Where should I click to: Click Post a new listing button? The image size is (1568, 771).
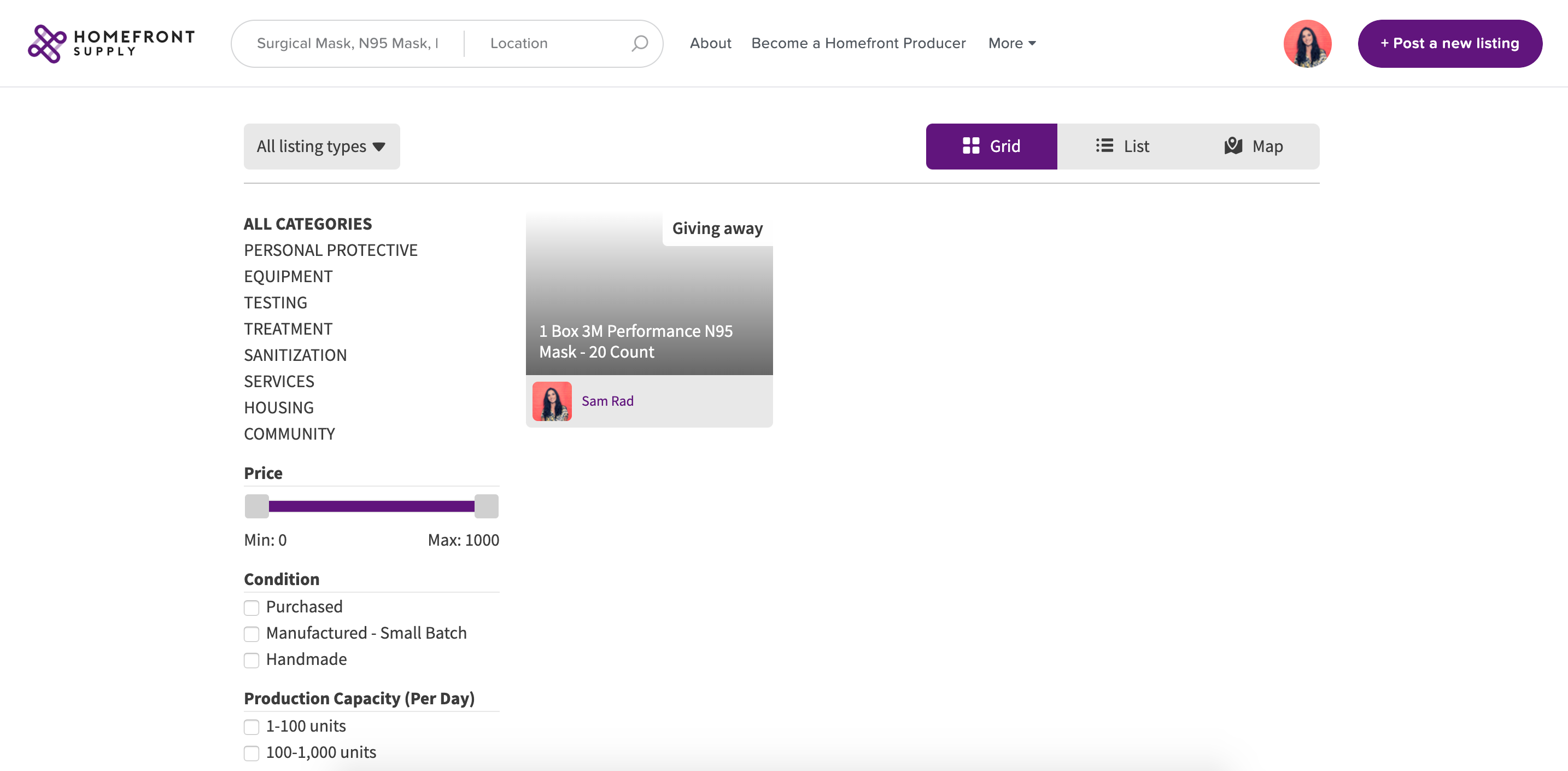coord(1449,44)
